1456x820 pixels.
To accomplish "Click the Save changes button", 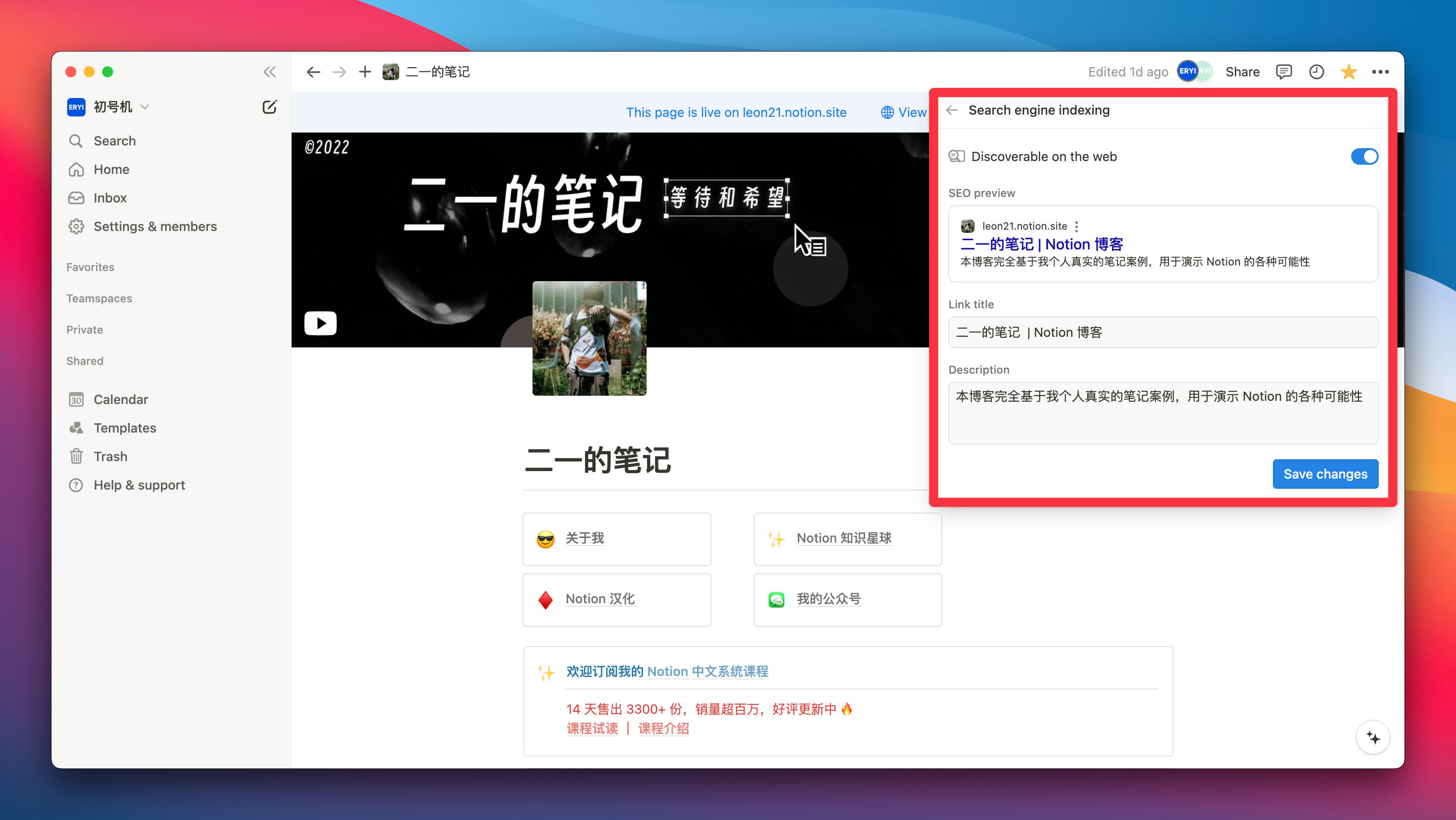I will pyautogui.click(x=1325, y=474).
